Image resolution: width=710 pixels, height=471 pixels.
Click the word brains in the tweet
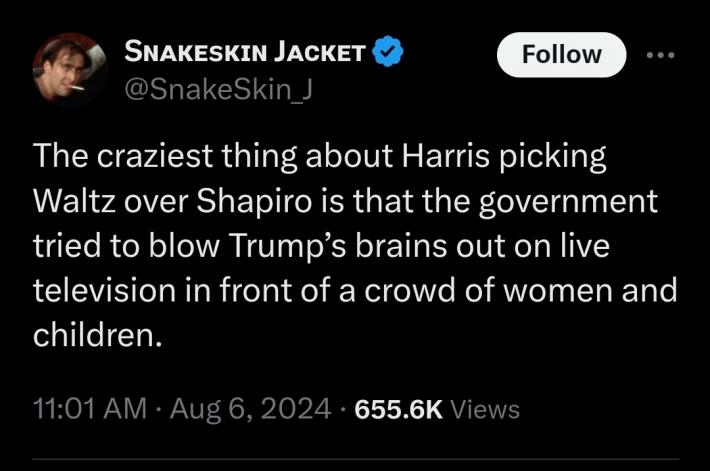pyautogui.click(x=401, y=246)
